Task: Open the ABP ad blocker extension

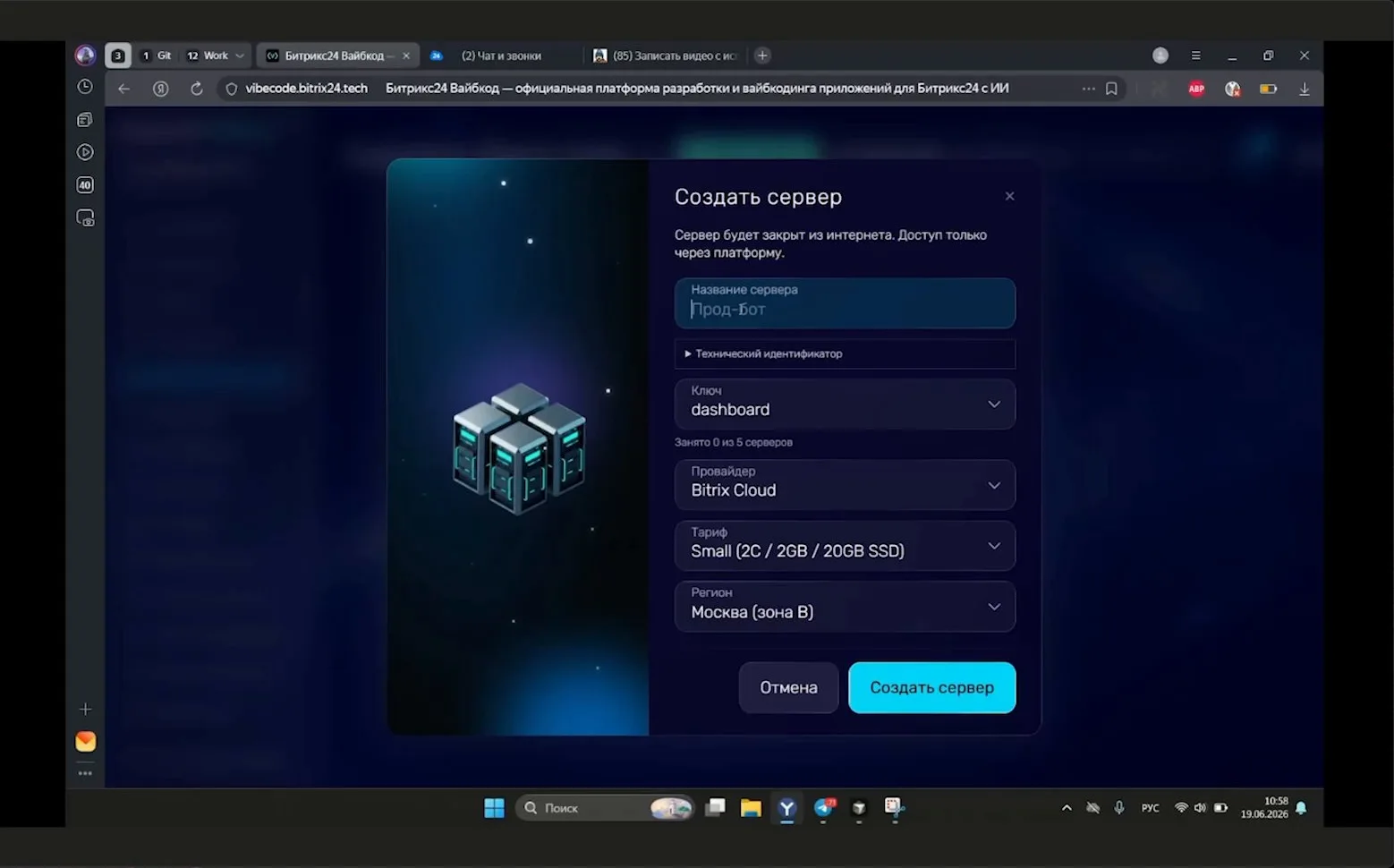Action: point(1196,89)
